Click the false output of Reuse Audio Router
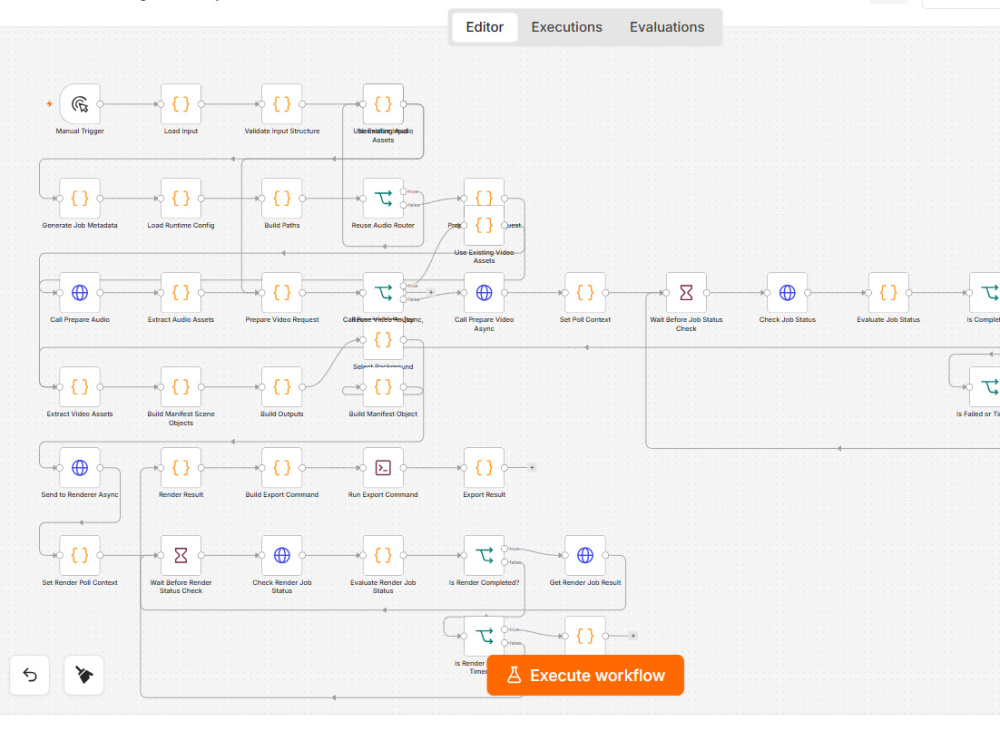The width and height of the screenshot is (1000, 750). 403,205
